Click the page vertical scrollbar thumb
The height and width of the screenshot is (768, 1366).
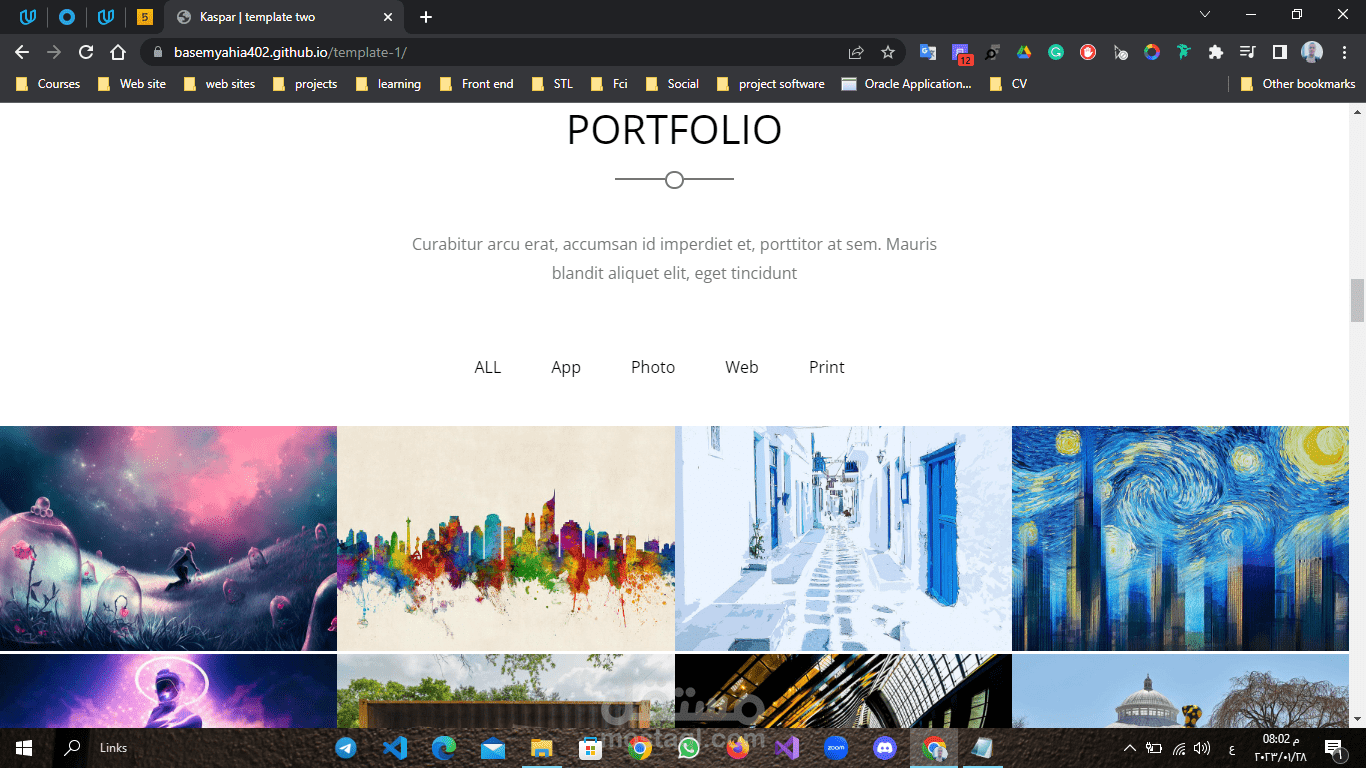pyautogui.click(x=1357, y=300)
